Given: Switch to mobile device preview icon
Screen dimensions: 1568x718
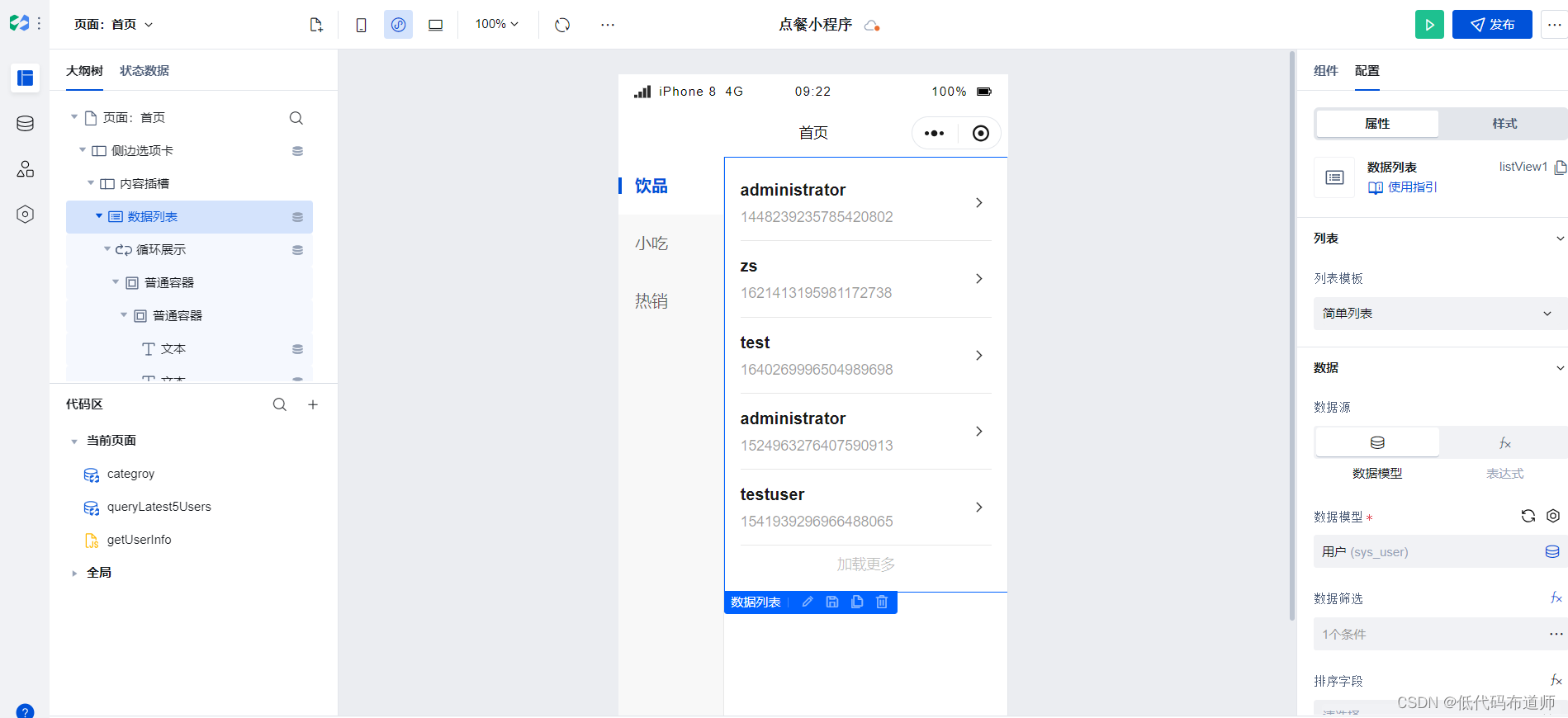Looking at the screenshot, I should (x=362, y=25).
